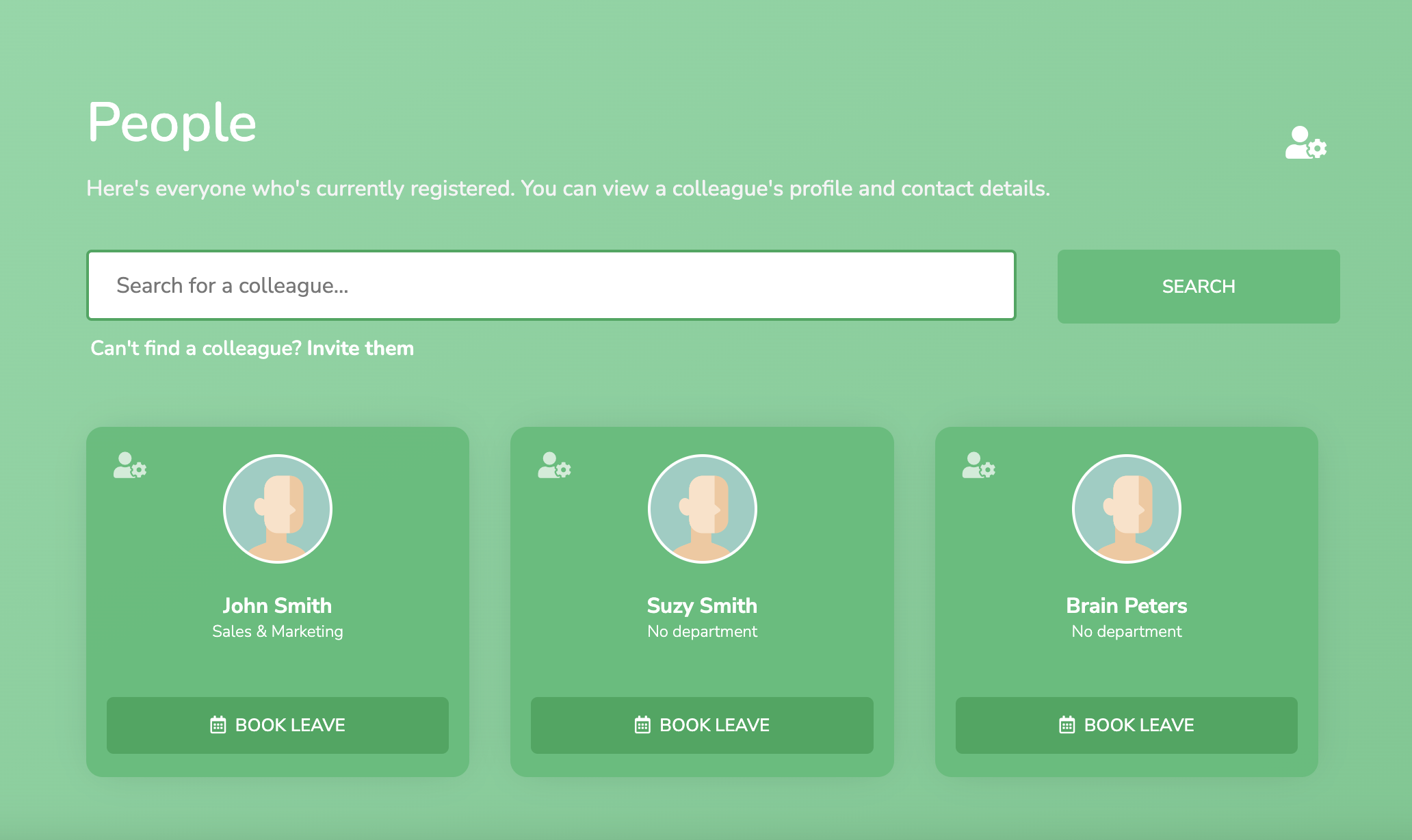
Task: Select Suzy Smith's name to view her profile
Action: [702, 605]
